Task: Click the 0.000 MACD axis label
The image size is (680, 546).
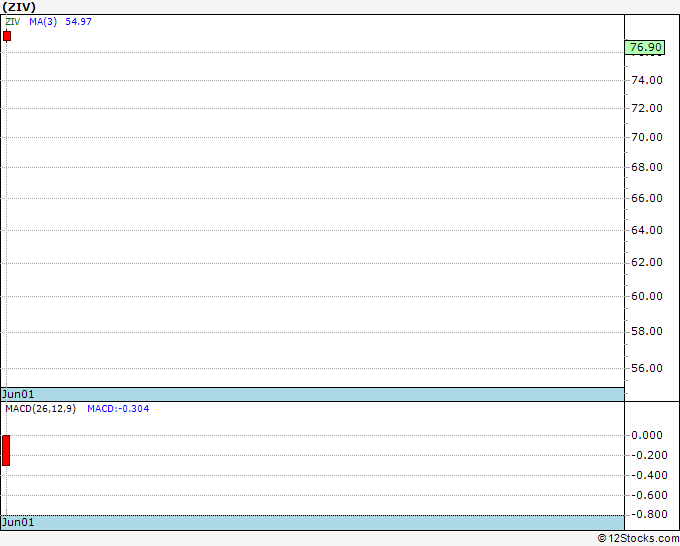Action: tap(647, 435)
